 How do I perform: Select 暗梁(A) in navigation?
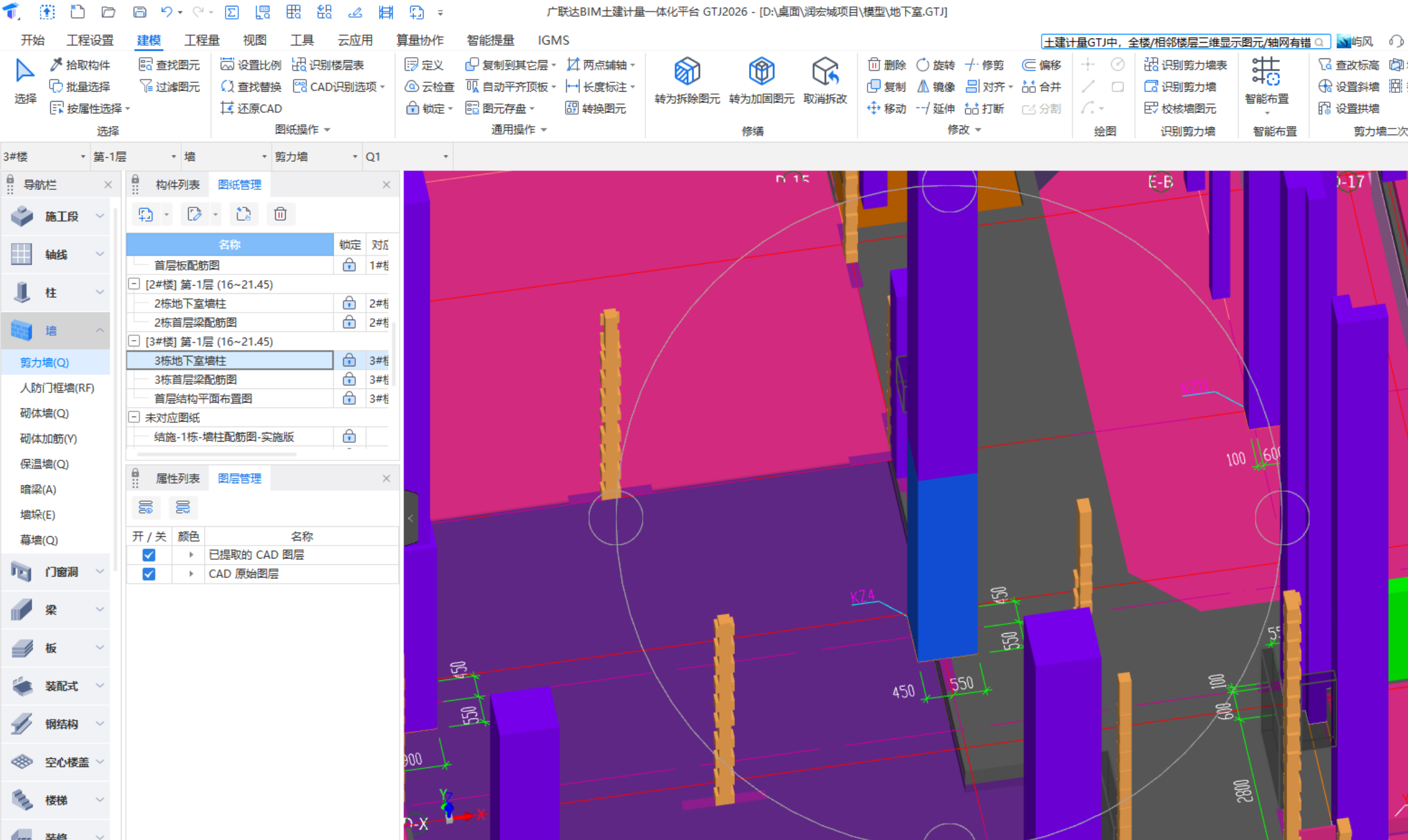pyautogui.click(x=38, y=490)
